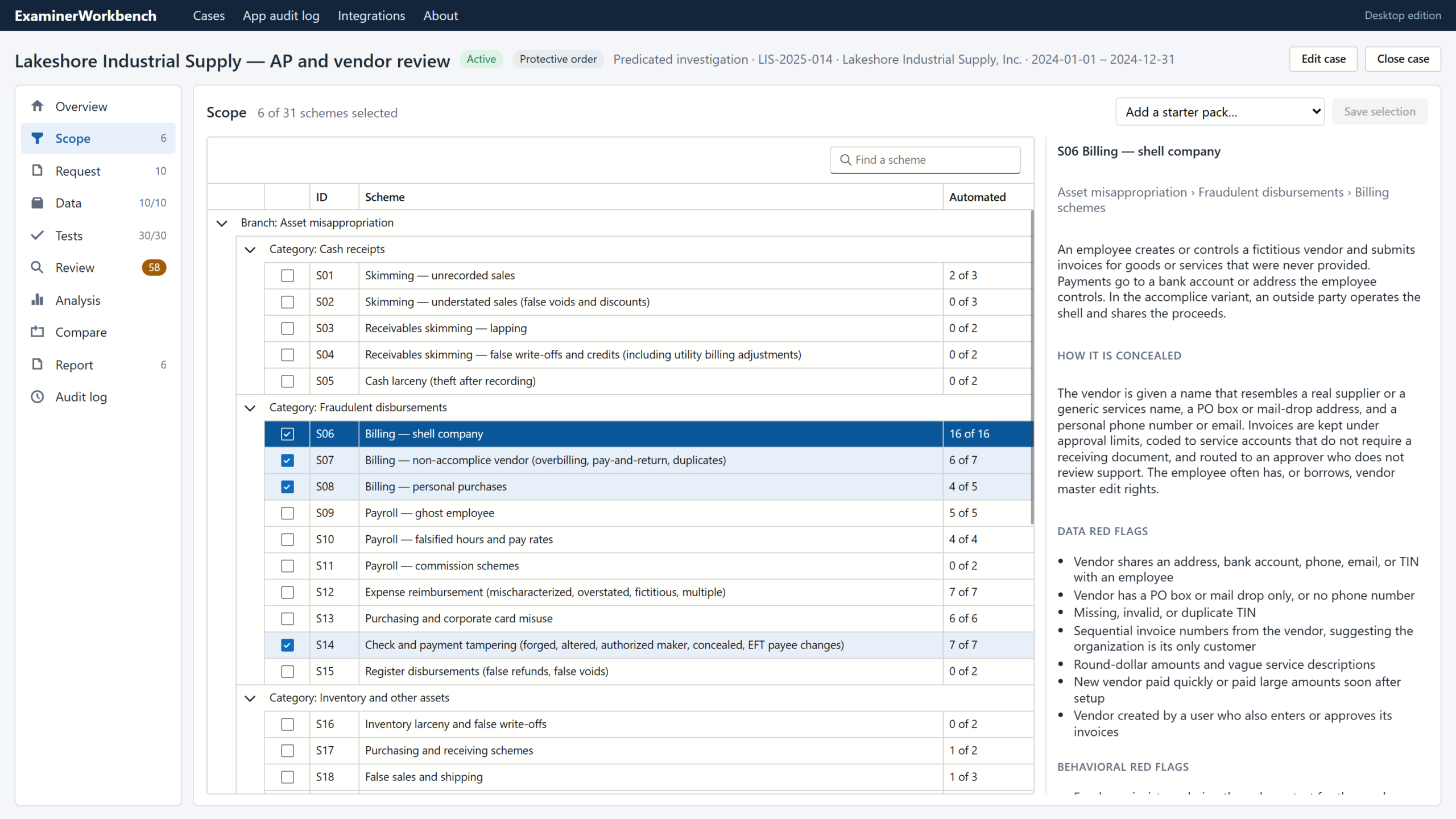1456x819 pixels.
Task: Open the Overview home icon
Action: click(x=38, y=106)
